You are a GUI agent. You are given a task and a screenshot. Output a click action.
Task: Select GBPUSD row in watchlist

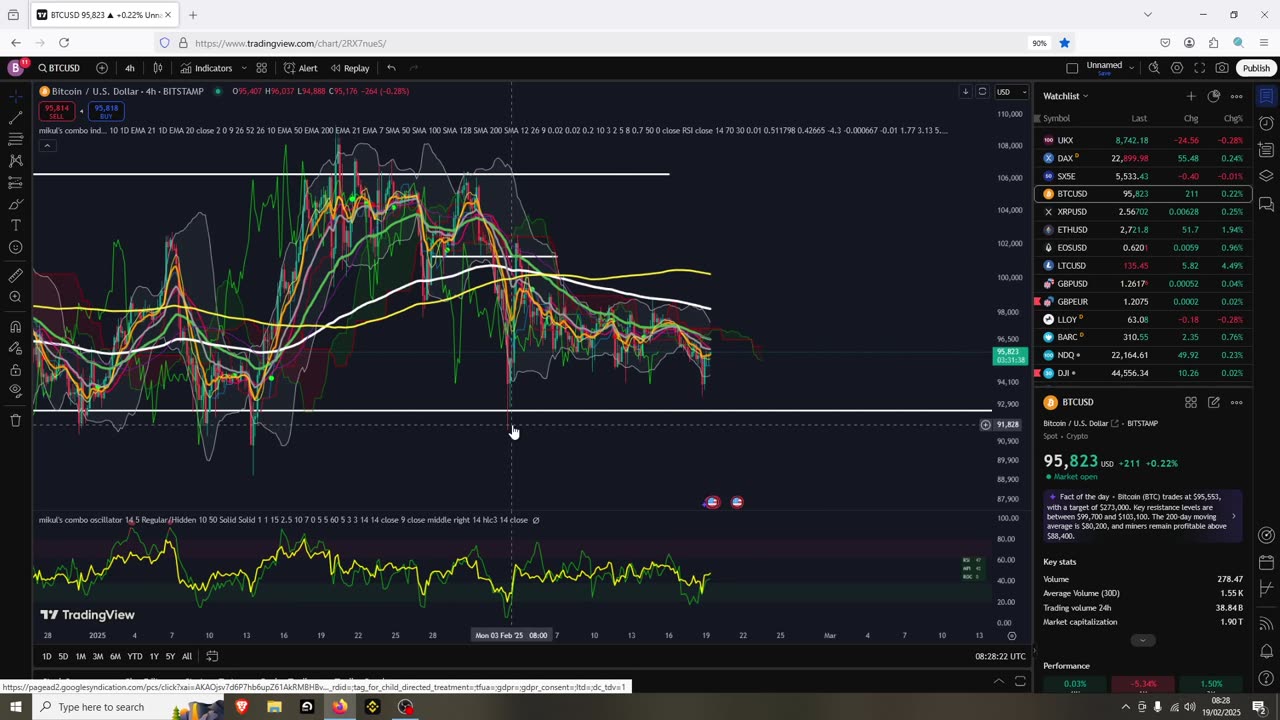pyautogui.click(x=1143, y=284)
